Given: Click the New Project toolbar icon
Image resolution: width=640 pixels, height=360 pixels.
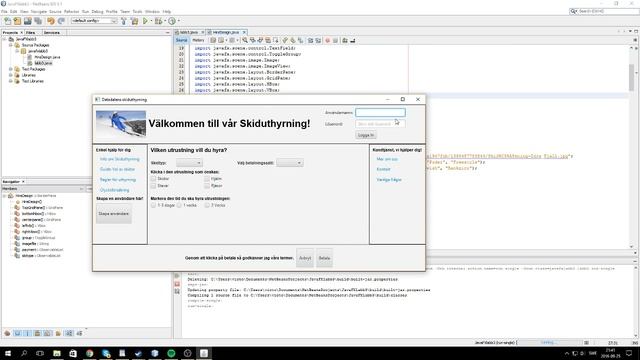Looking at the screenshot, I should click(x=17, y=21).
